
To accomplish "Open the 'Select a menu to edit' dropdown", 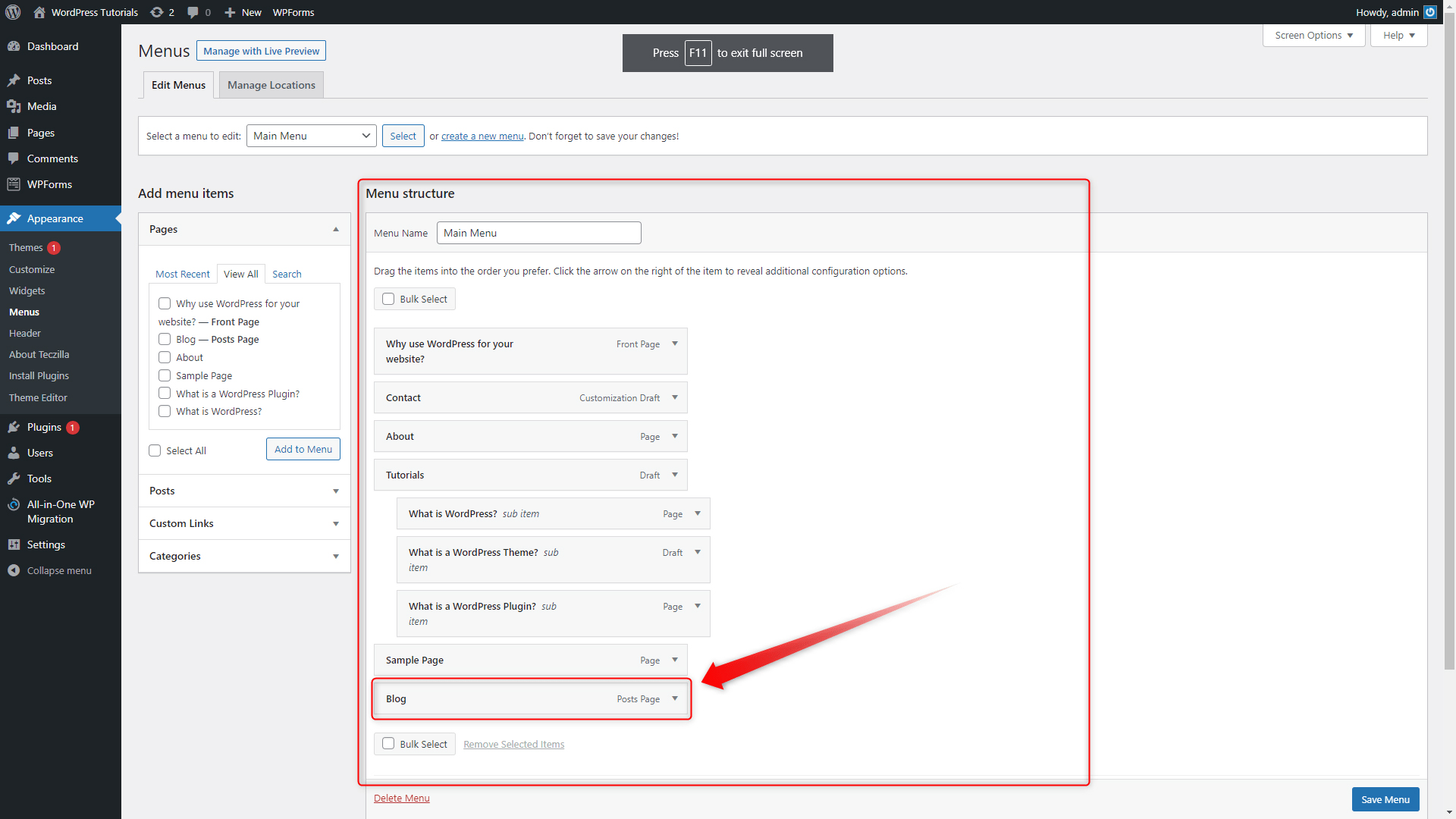I will click(312, 136).
